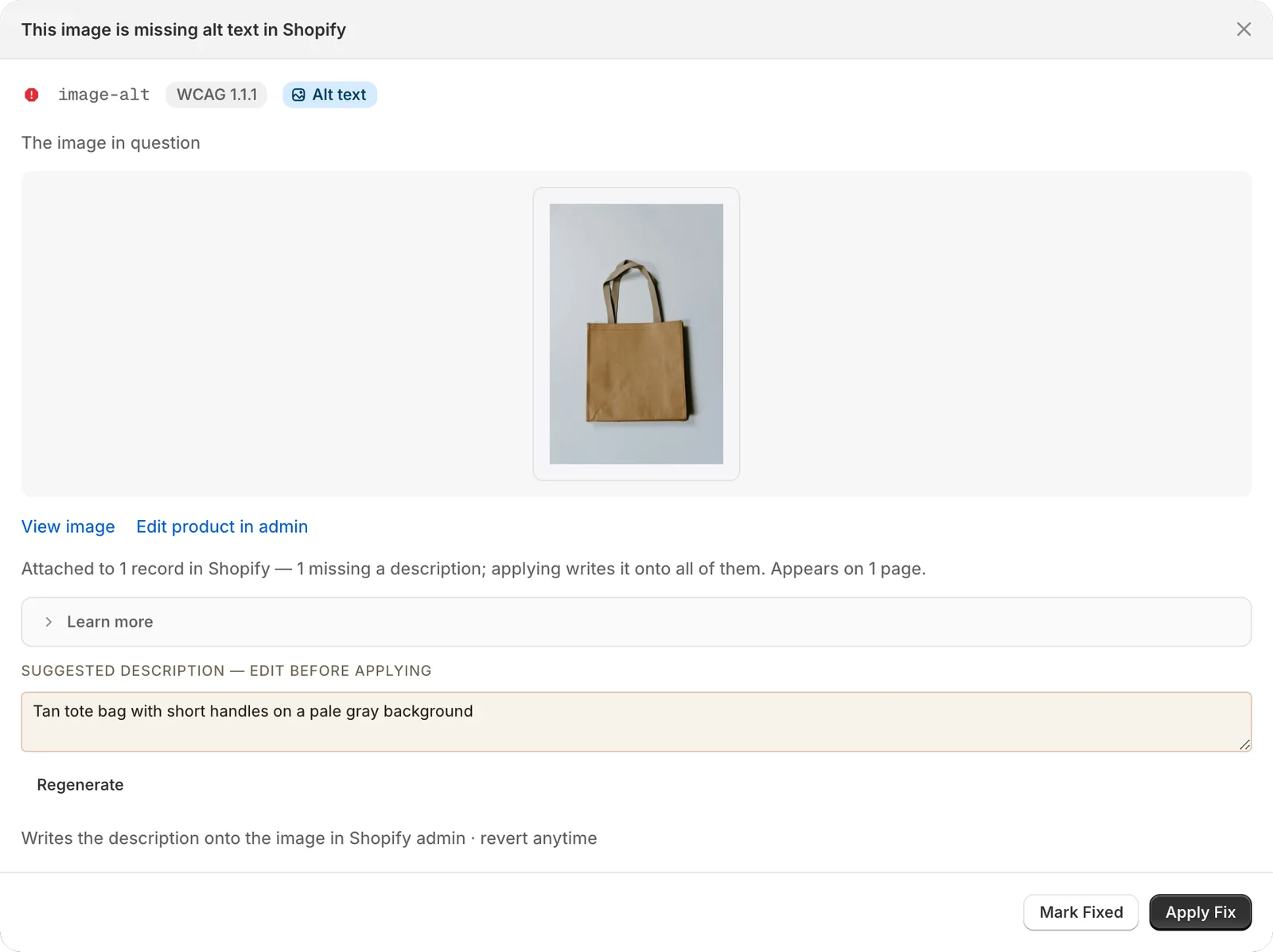Click the 'Suggested description' label

[227, 670]
